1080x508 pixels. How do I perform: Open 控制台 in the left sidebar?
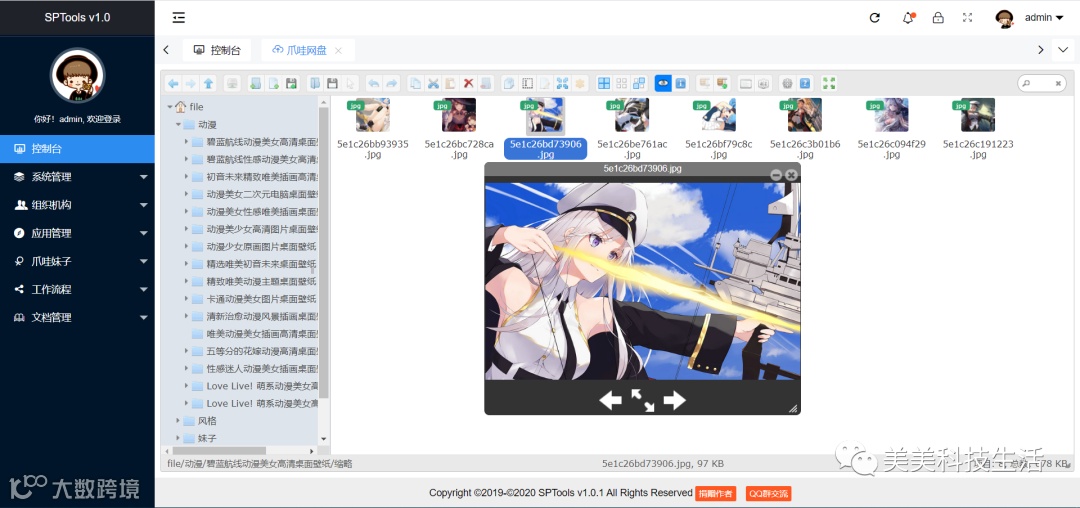click(77, 149)
